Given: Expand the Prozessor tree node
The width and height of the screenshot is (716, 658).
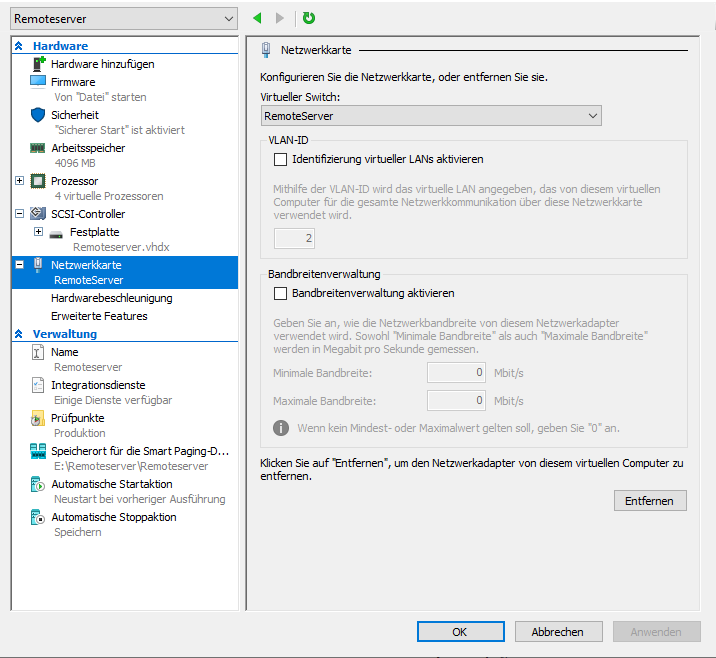Looking at the screenshot, I should [x=20, y=181].
